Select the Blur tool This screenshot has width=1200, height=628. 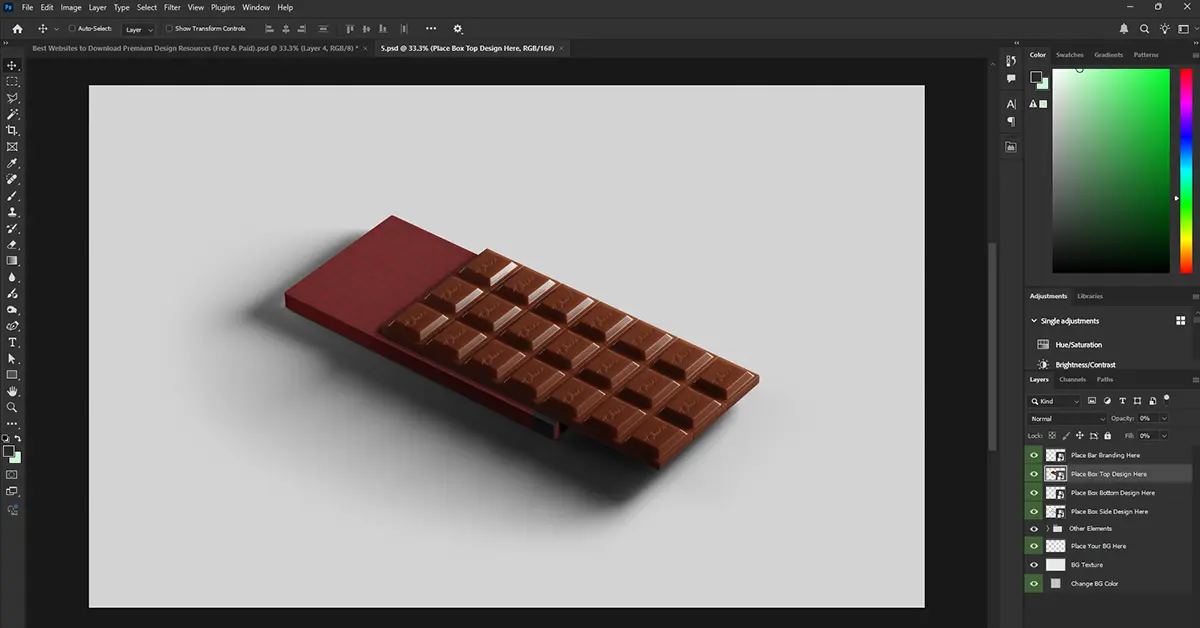(x=12, y=277)
